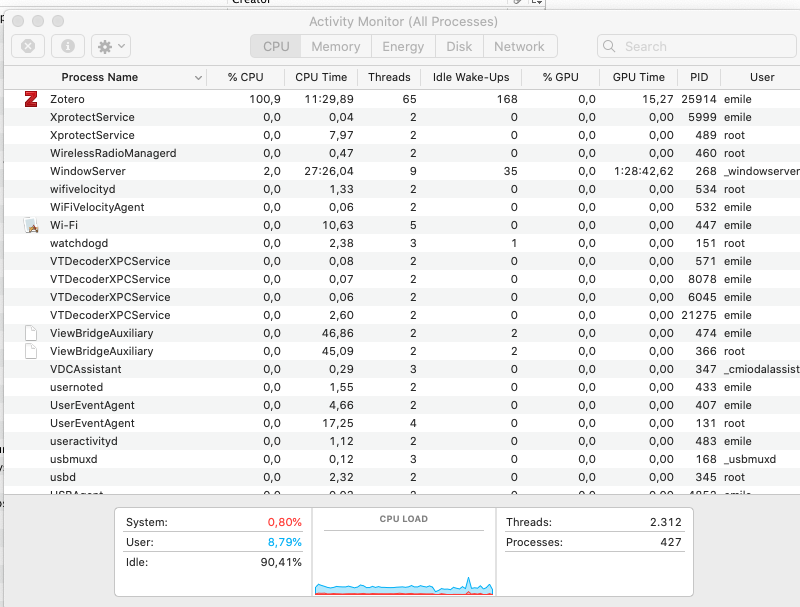Select the usernoted process
The image size is (800, 607).
(x=402, y=387)
